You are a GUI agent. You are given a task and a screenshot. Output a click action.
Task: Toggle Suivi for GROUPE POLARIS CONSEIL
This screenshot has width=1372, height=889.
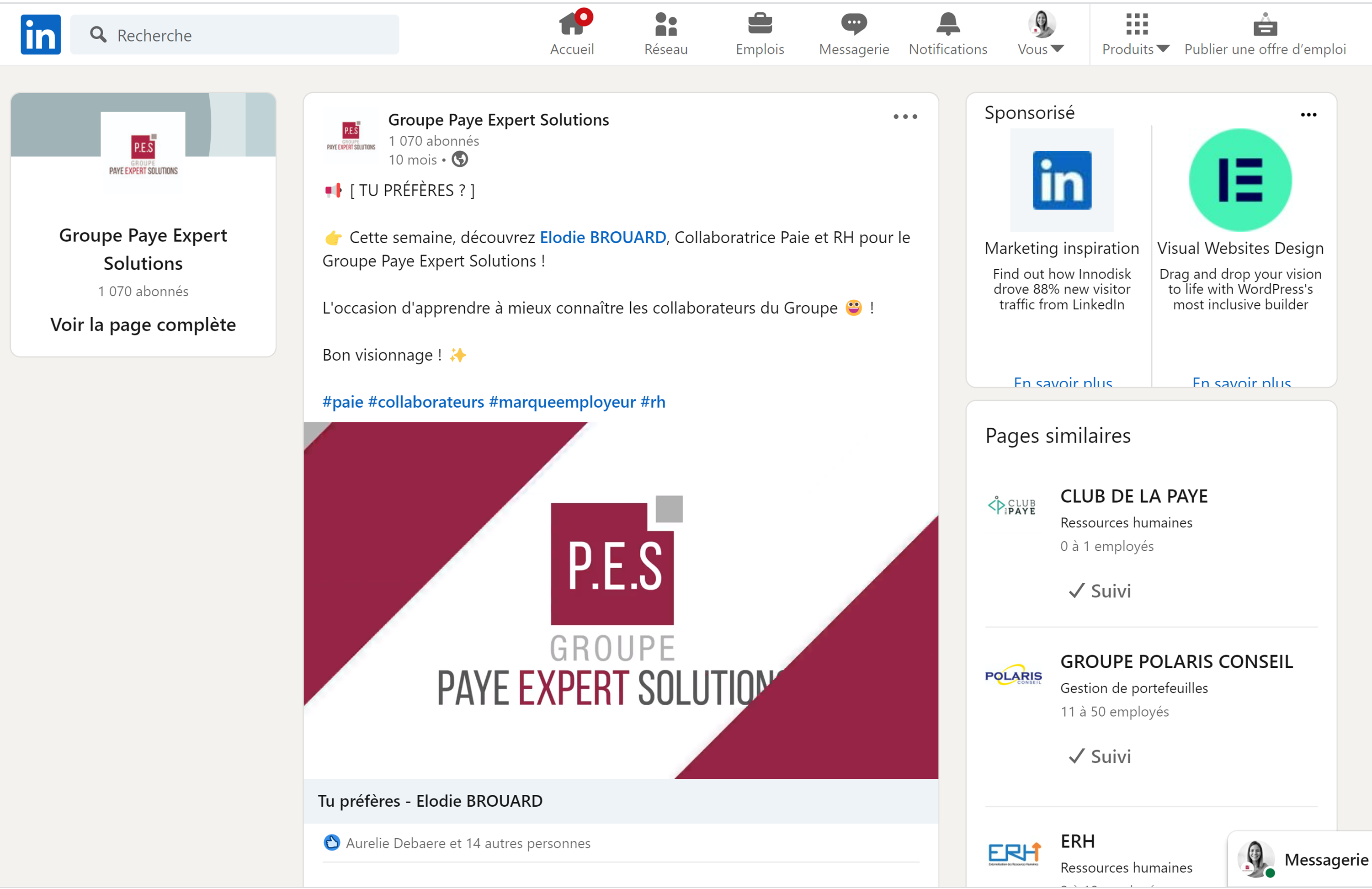click(x=1099, y=756)
